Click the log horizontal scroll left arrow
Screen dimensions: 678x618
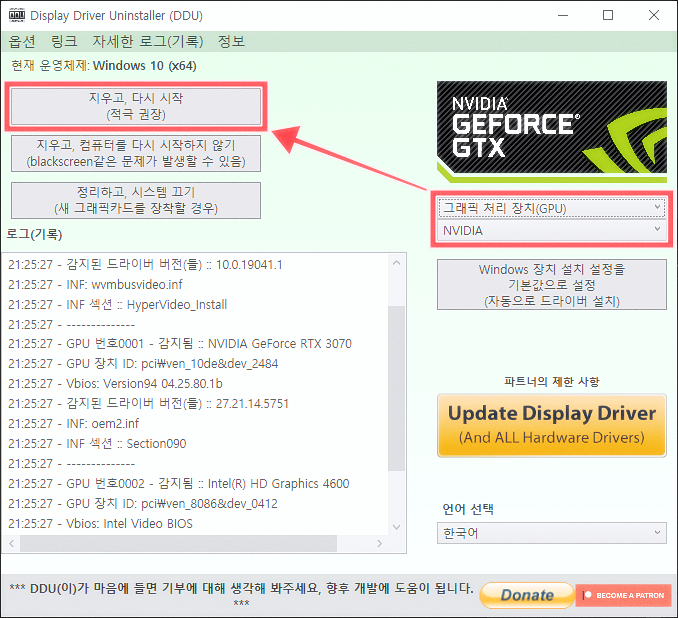12,543
